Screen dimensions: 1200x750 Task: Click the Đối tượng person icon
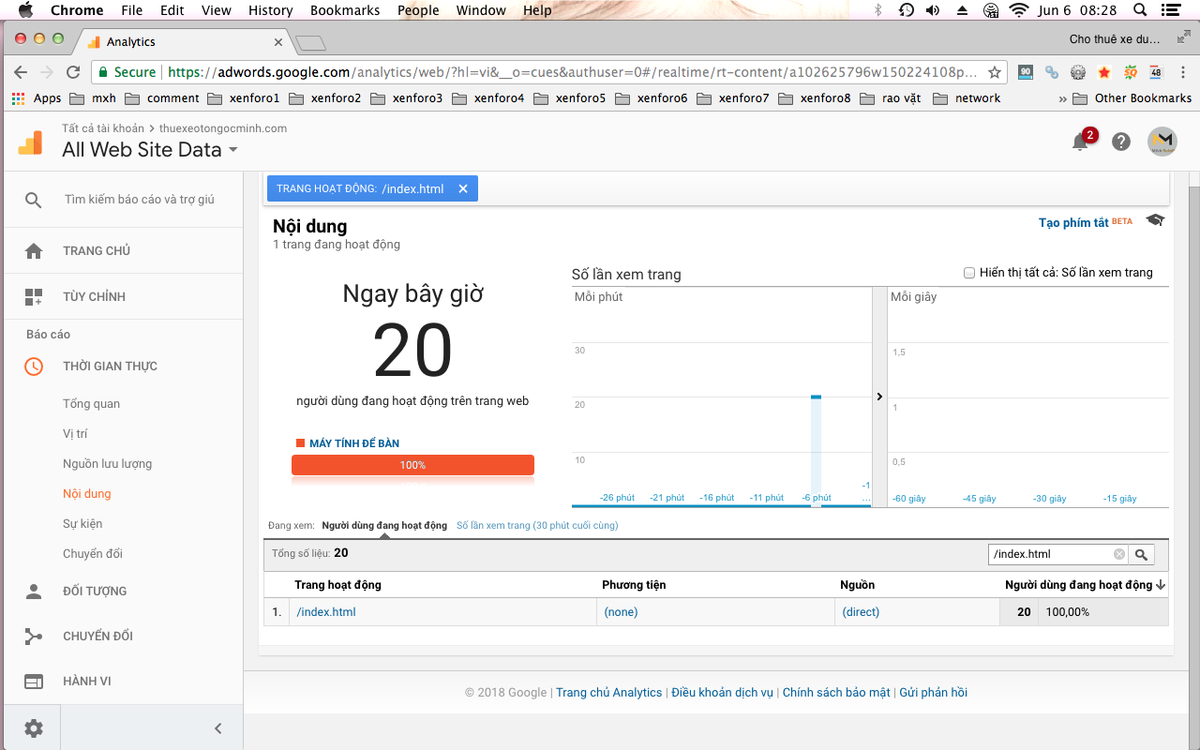pos(33,591)
